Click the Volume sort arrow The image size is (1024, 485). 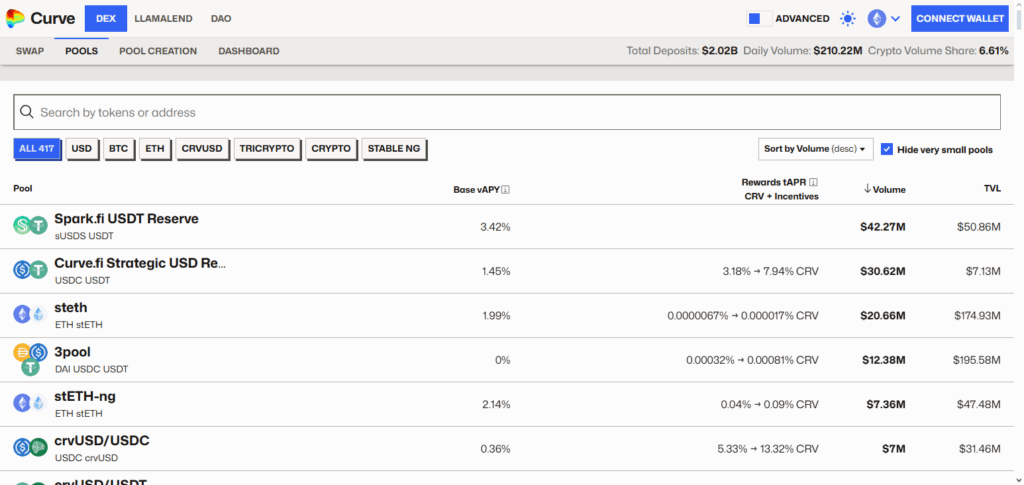coord(867,189)
